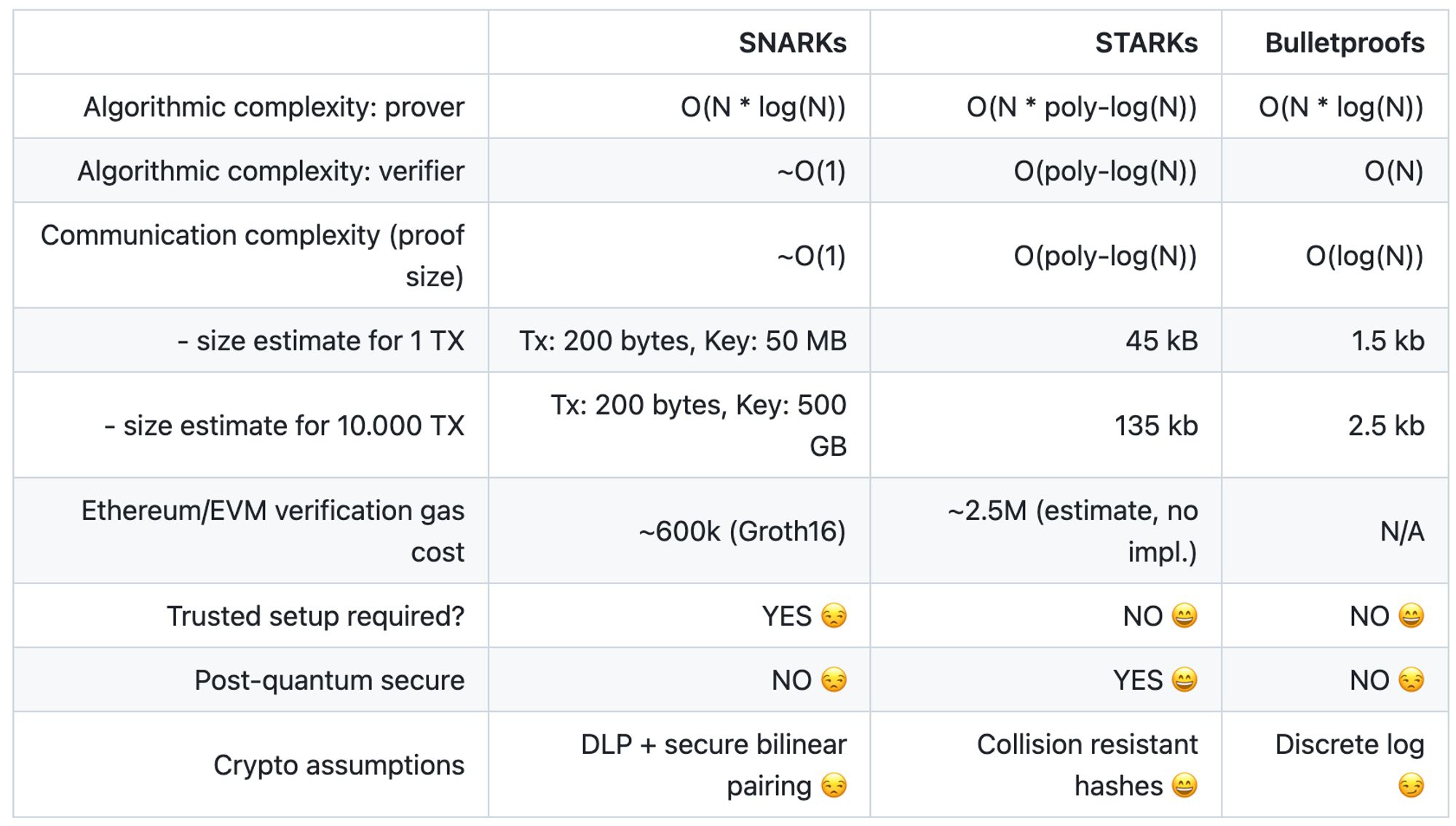Click the unamused emoji beside SNARKs trusted setup YES
The height and width of the screenshot is (826, 1456).
pyautogui.click(x=834, y=616)
